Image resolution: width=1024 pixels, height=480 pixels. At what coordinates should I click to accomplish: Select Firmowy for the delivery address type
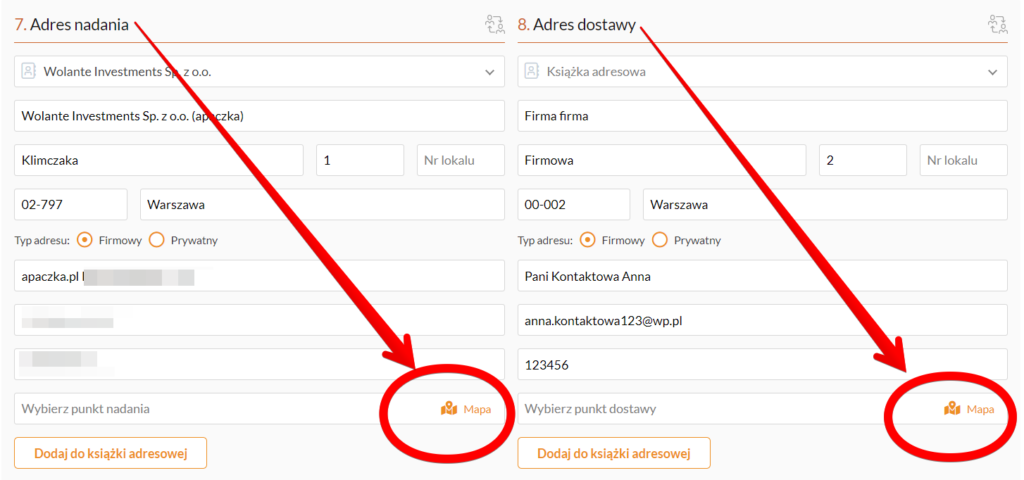click(588, 240)
